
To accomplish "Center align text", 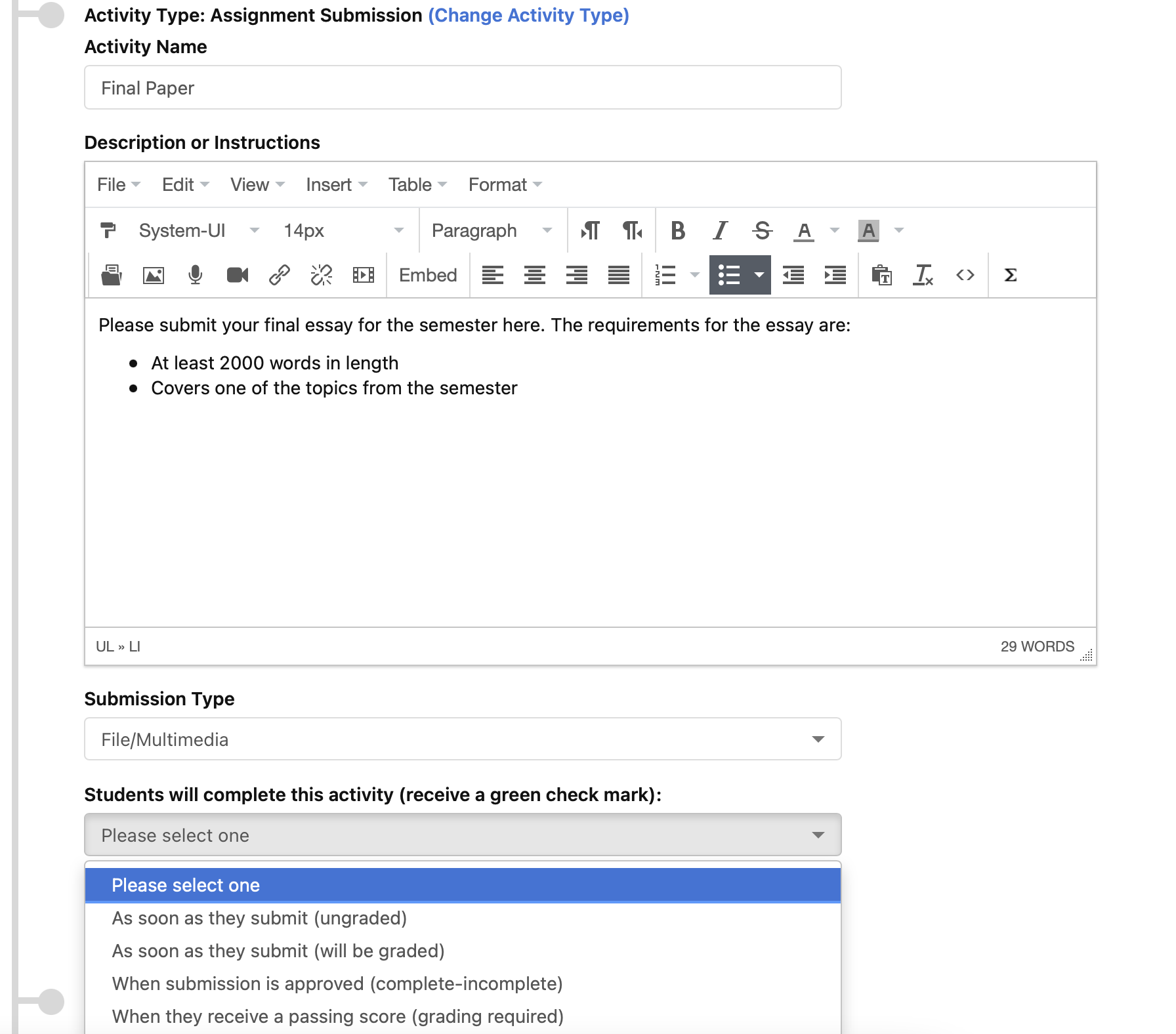I will 535,275.
